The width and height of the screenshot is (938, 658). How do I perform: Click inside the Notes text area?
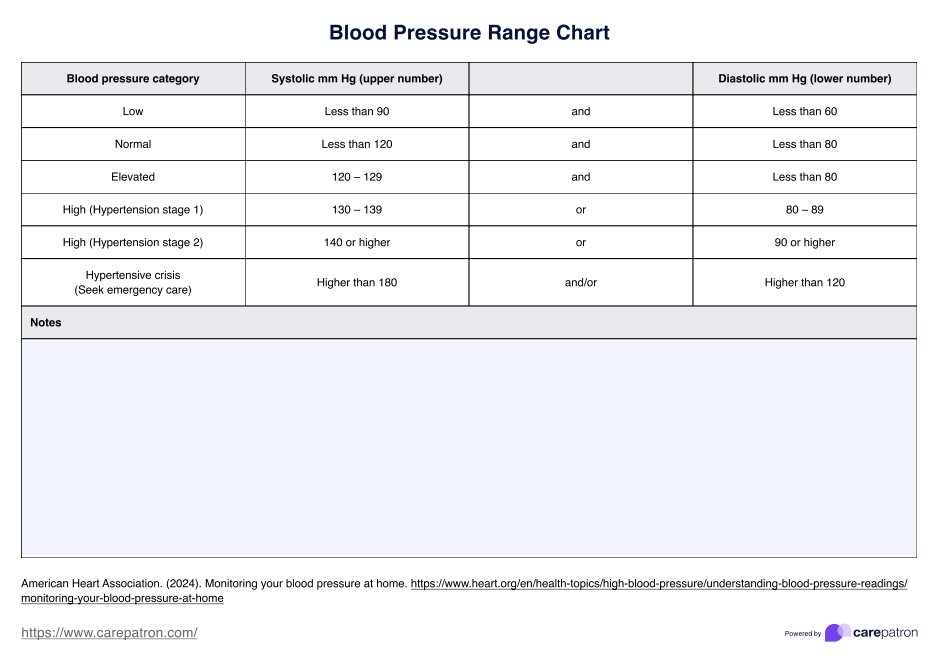[468, 448]
